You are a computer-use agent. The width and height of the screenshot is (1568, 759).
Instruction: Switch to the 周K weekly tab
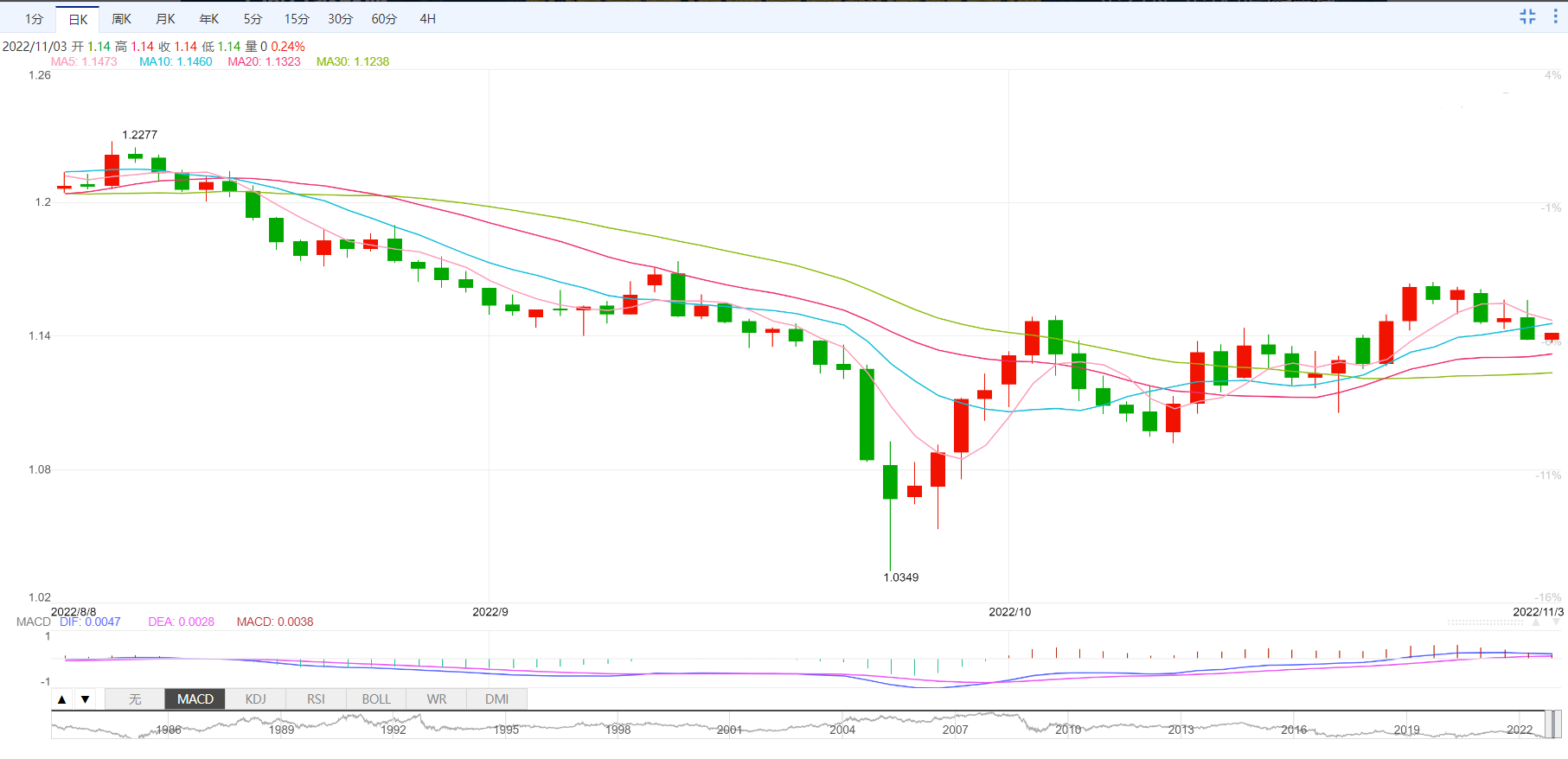pyautogui.click(x=122, y=19)
